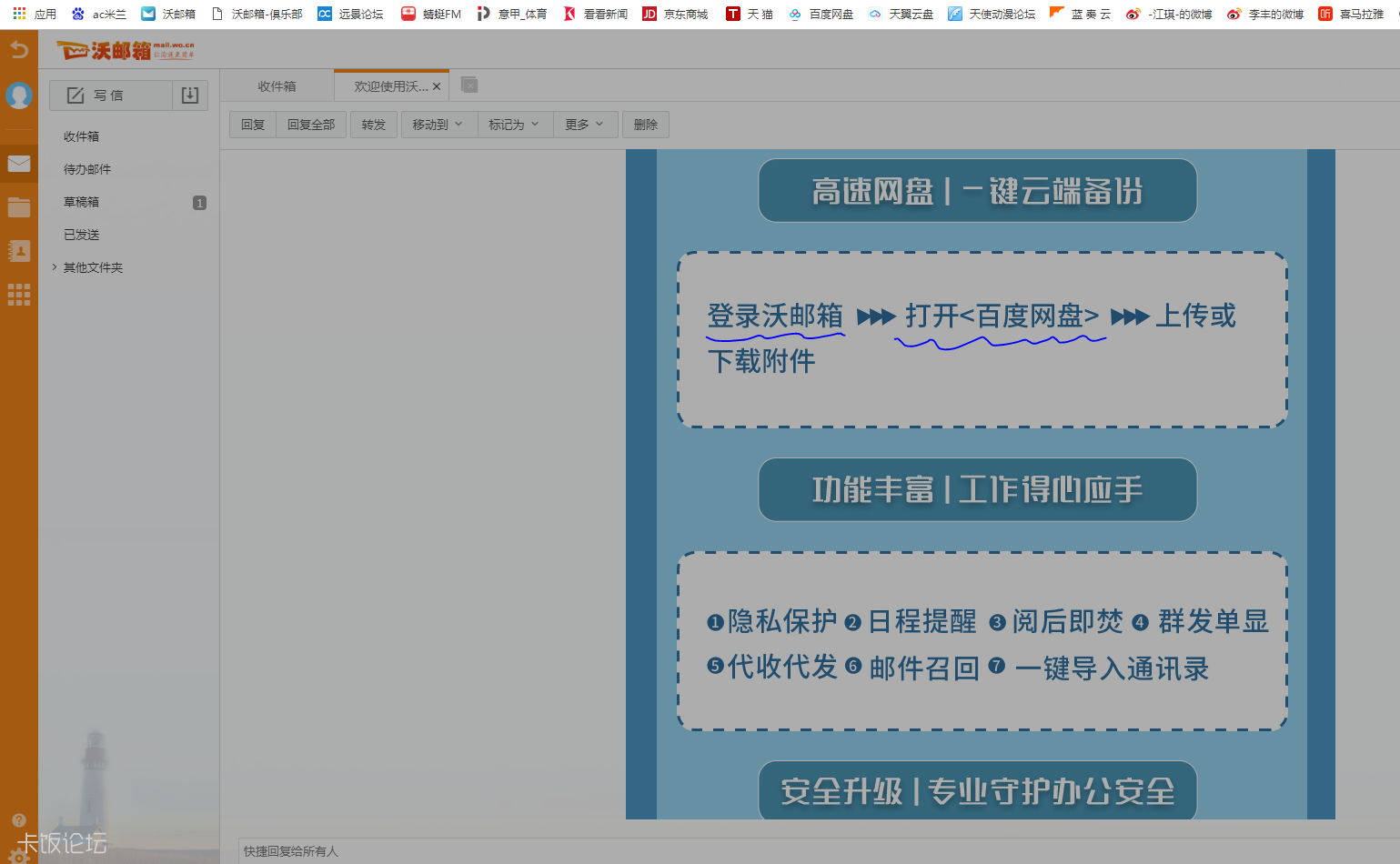Viewport: 1400px width, 864px height.
Task: Open the 天翼云盘 bookmark
Action: [x=901, y=14]
